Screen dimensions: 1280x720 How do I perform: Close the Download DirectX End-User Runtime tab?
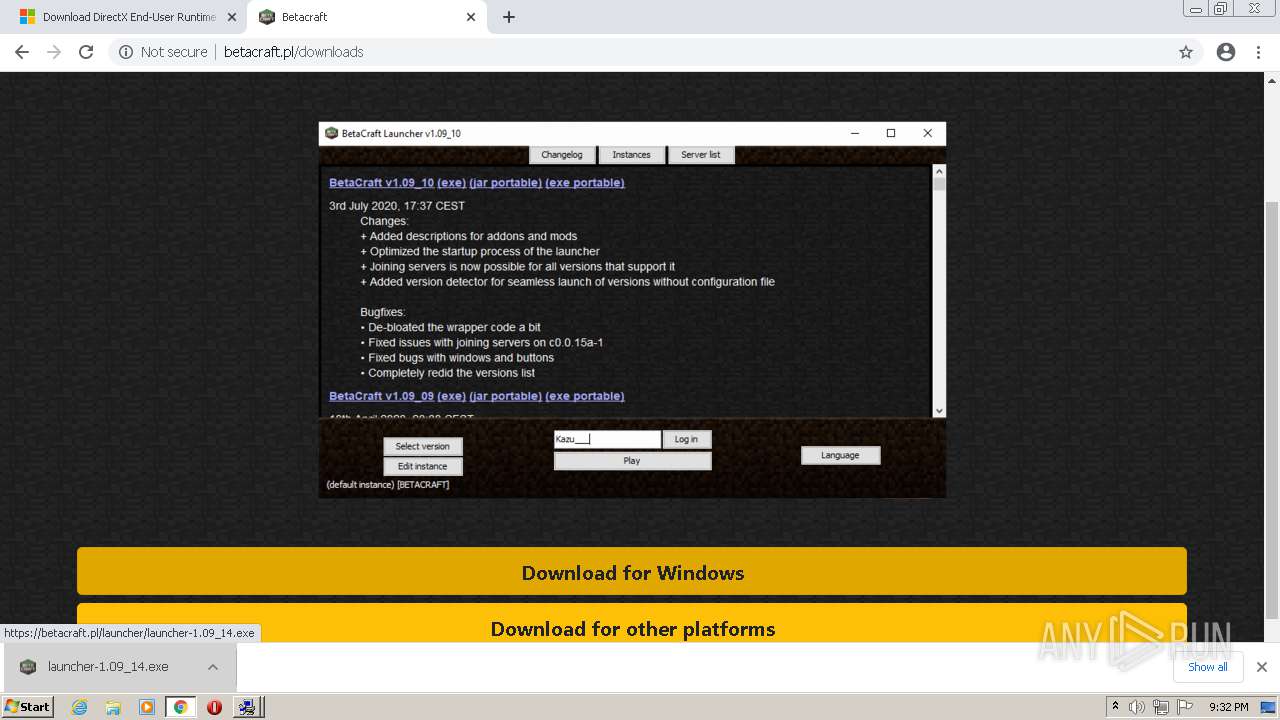point(232,17)
